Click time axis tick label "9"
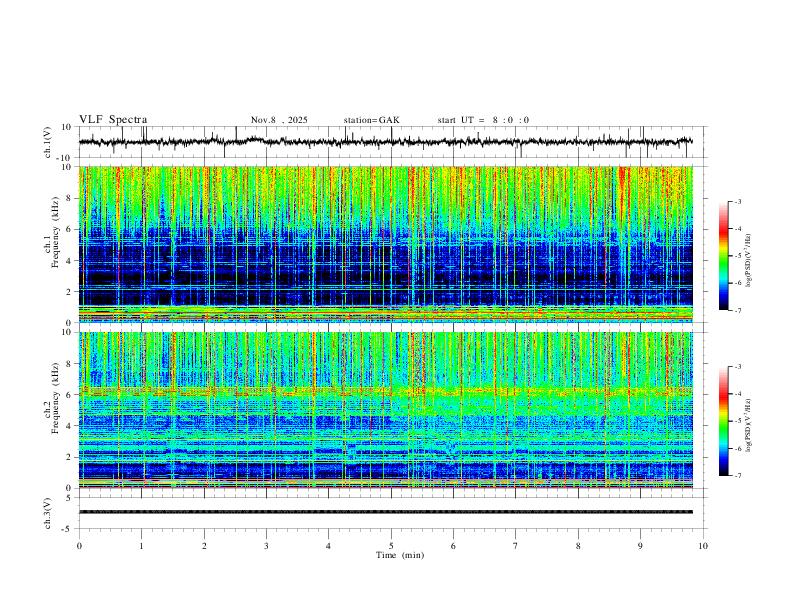Image resolution: width=792 pixels, height=612 pixels. click(640, 546)
